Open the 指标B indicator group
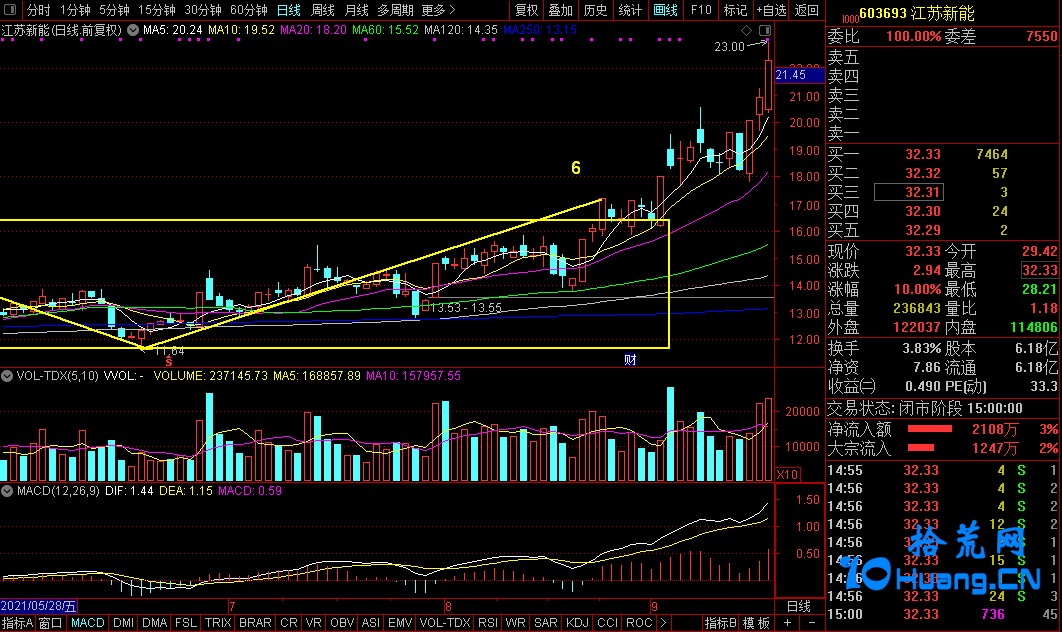Screen dimensions: 1062x632 coord(721,623)
